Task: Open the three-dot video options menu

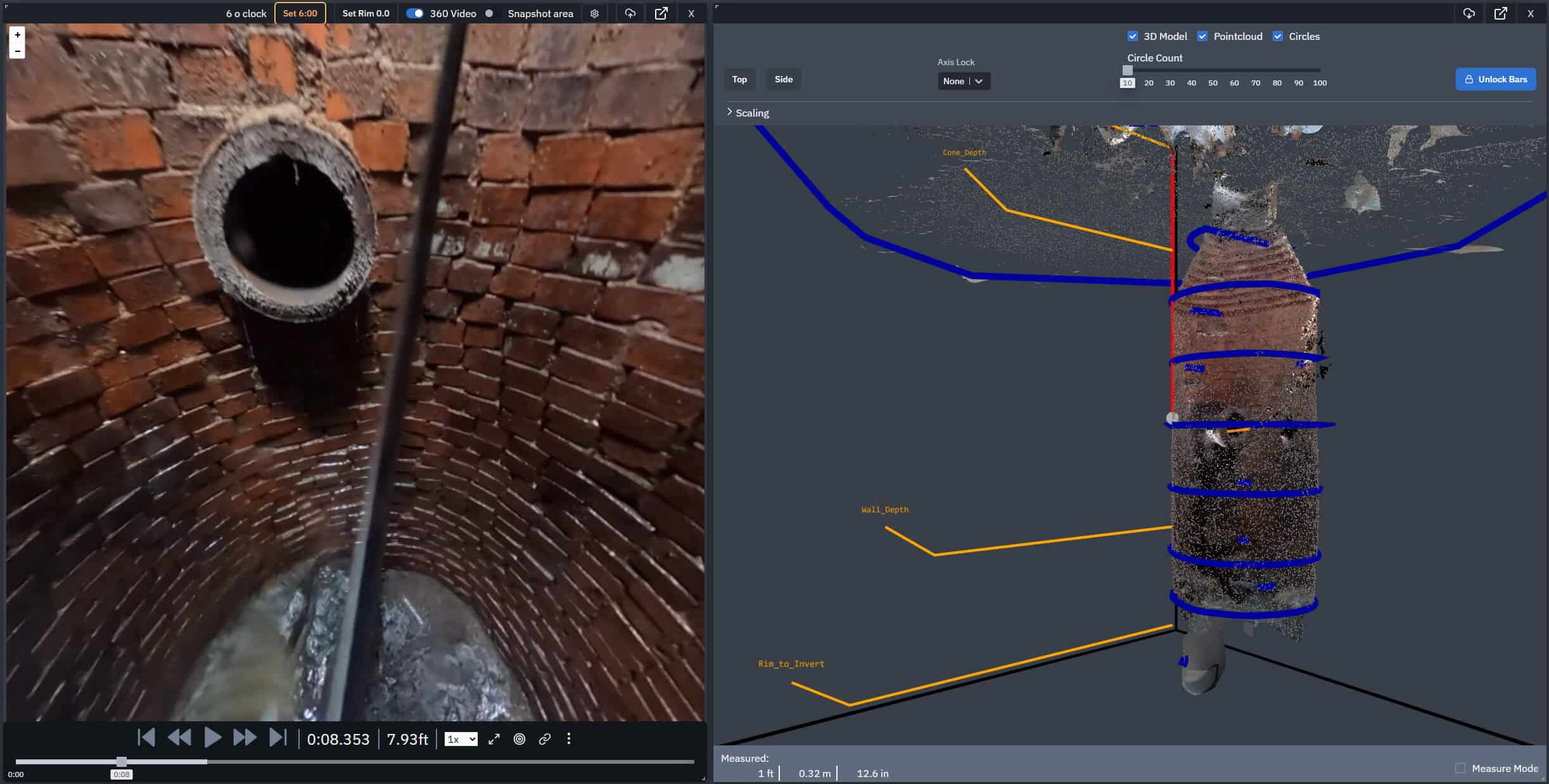Action: pyautogui.click(x=569, y=739)
